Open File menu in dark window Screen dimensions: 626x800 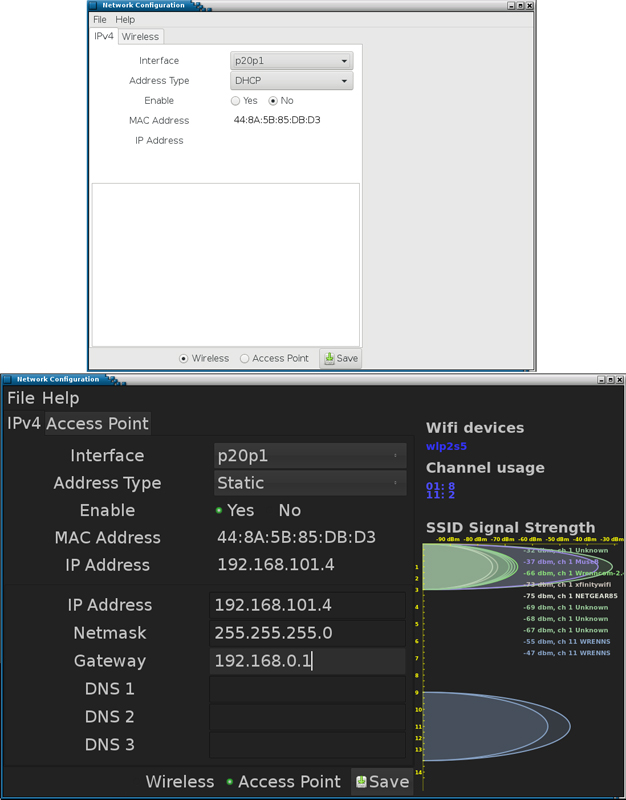(21, 398)
